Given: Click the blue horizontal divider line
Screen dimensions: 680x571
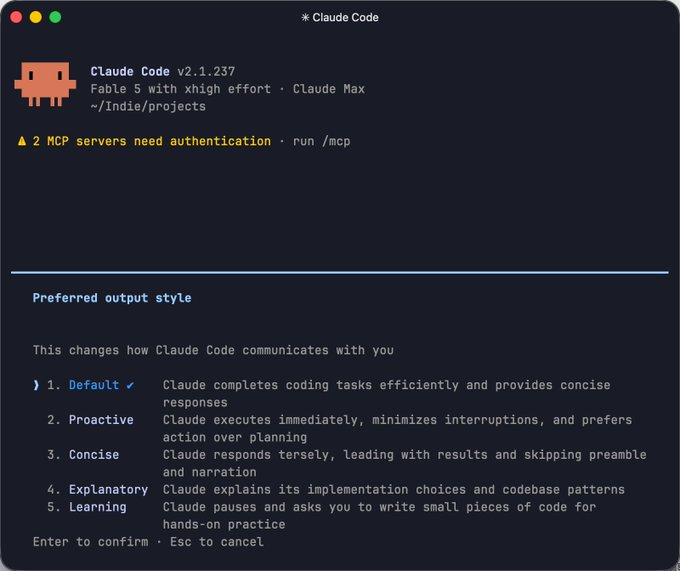Looking at the screenshot, I should click(x=340, y=273).
